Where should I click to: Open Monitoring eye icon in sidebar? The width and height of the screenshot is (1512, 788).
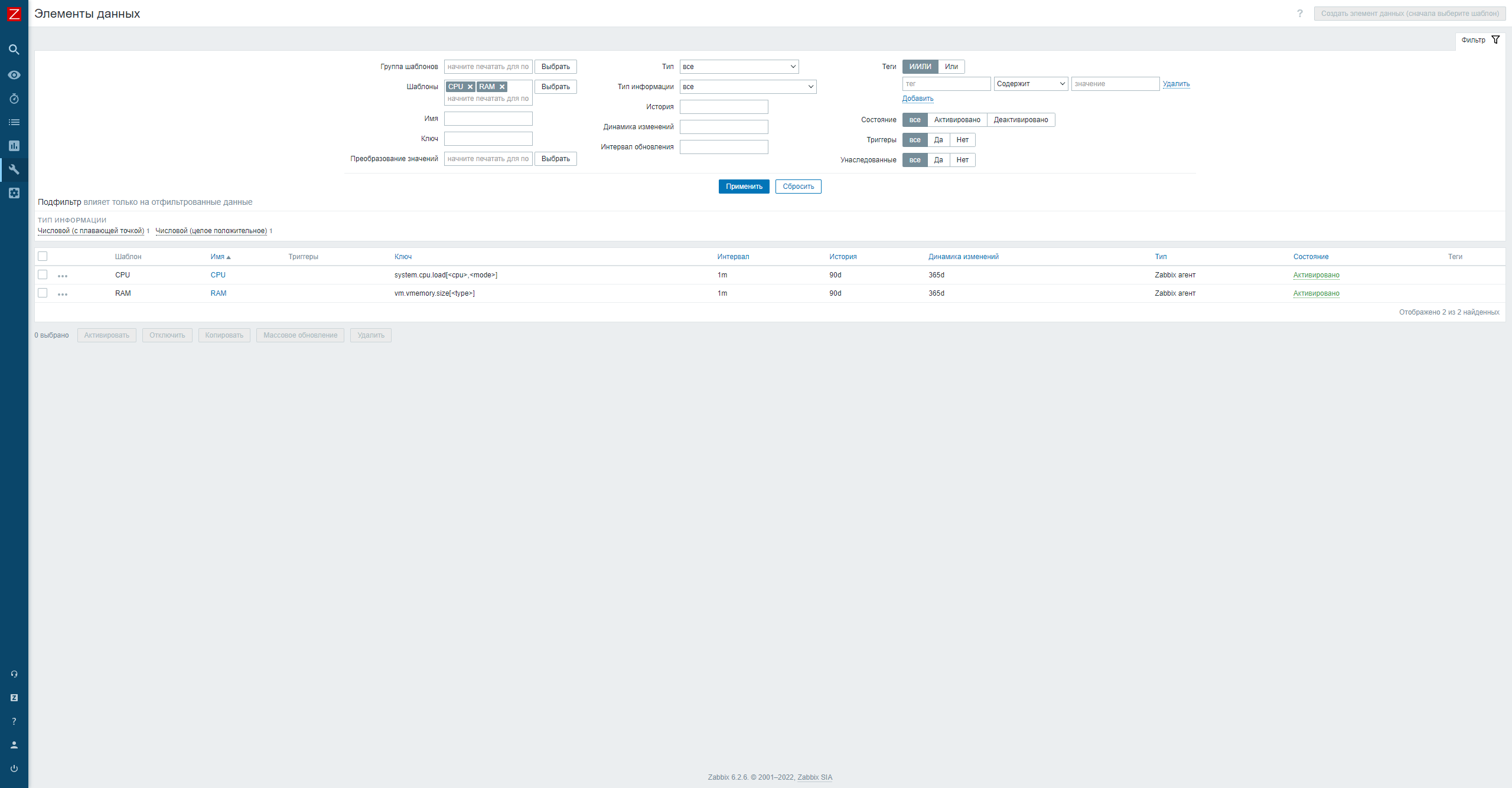point(14,75)
